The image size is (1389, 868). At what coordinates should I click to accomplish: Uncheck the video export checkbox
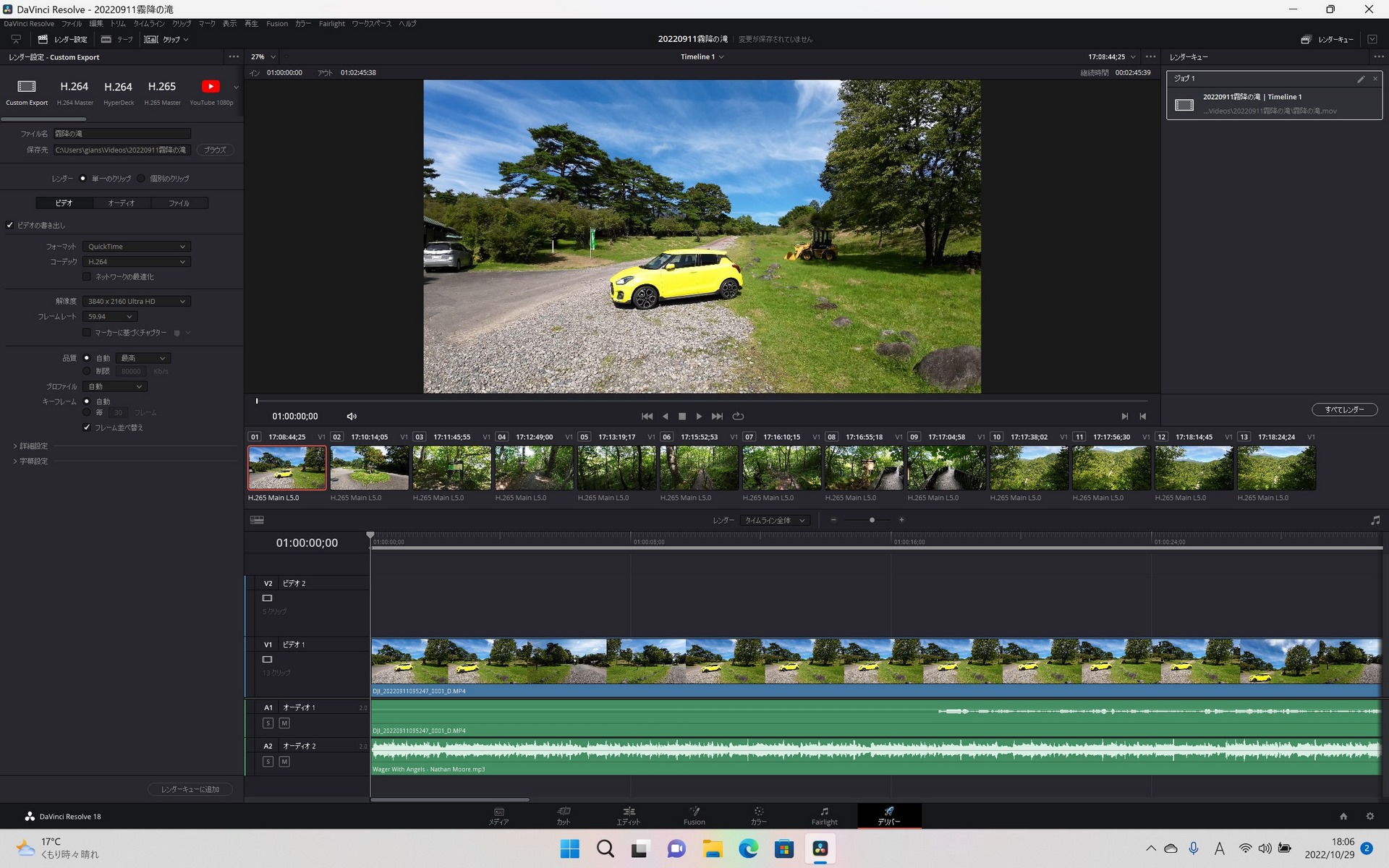[10, 225]
